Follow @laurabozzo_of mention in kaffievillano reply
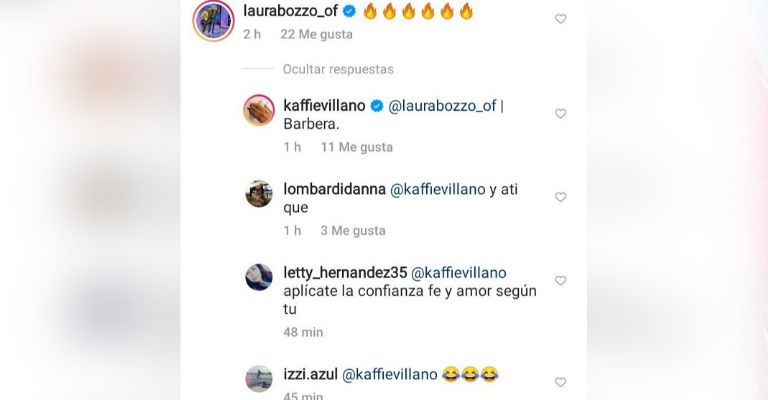768x400 pixels. coord(442,106)
